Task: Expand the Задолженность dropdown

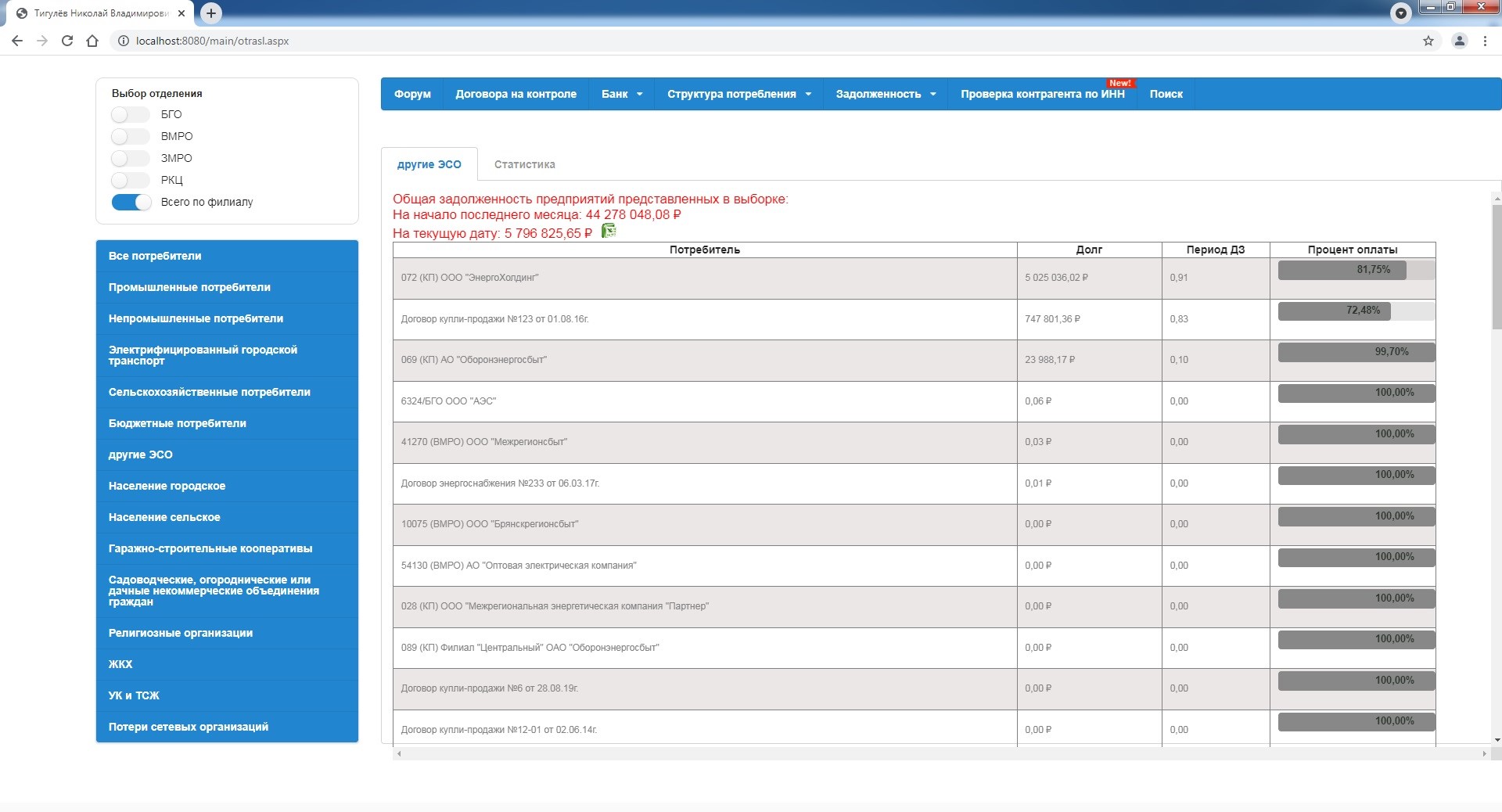Action: point(885,94)
